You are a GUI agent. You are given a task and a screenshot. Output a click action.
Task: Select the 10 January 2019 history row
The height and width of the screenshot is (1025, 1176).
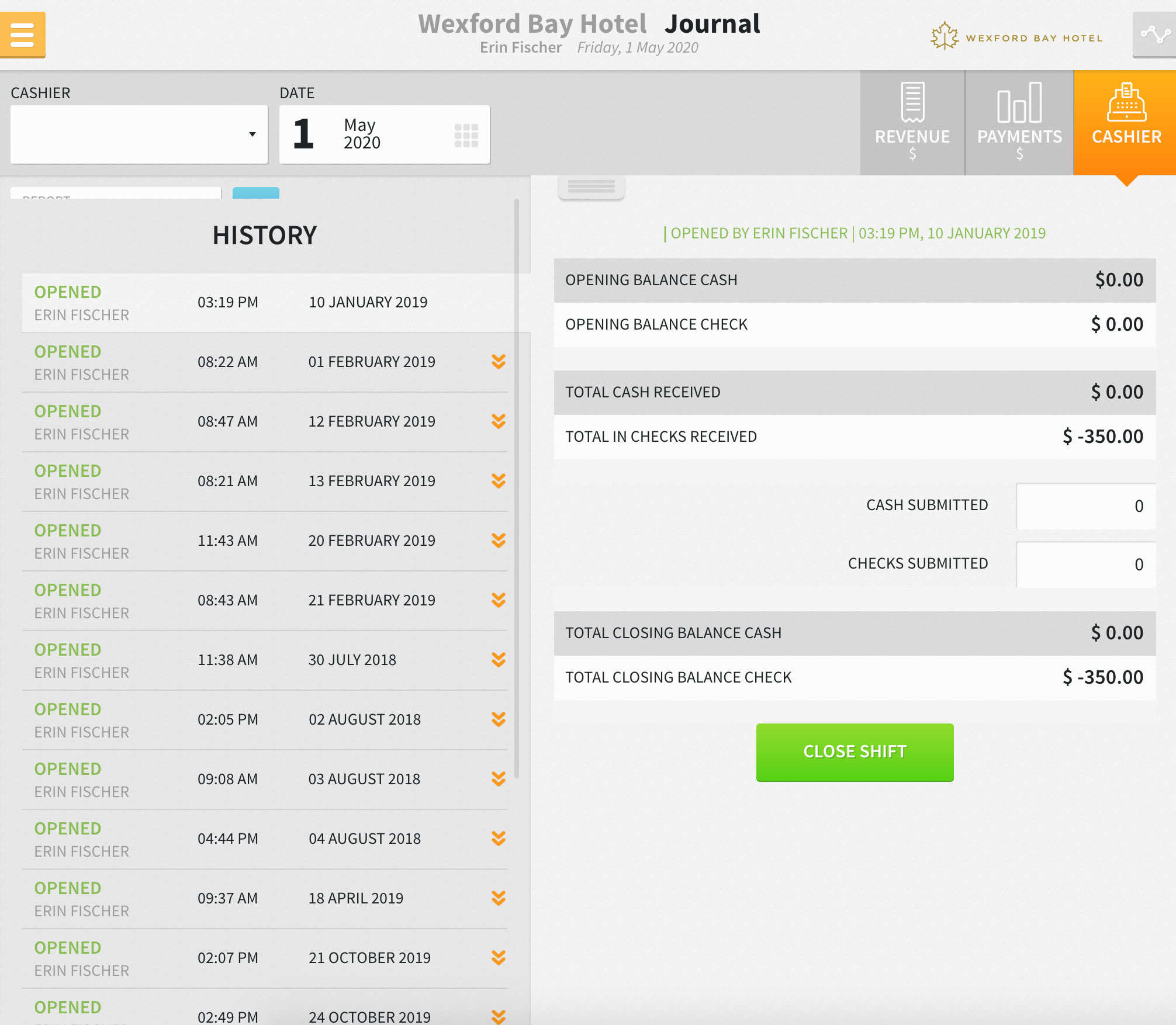[264, 303]
